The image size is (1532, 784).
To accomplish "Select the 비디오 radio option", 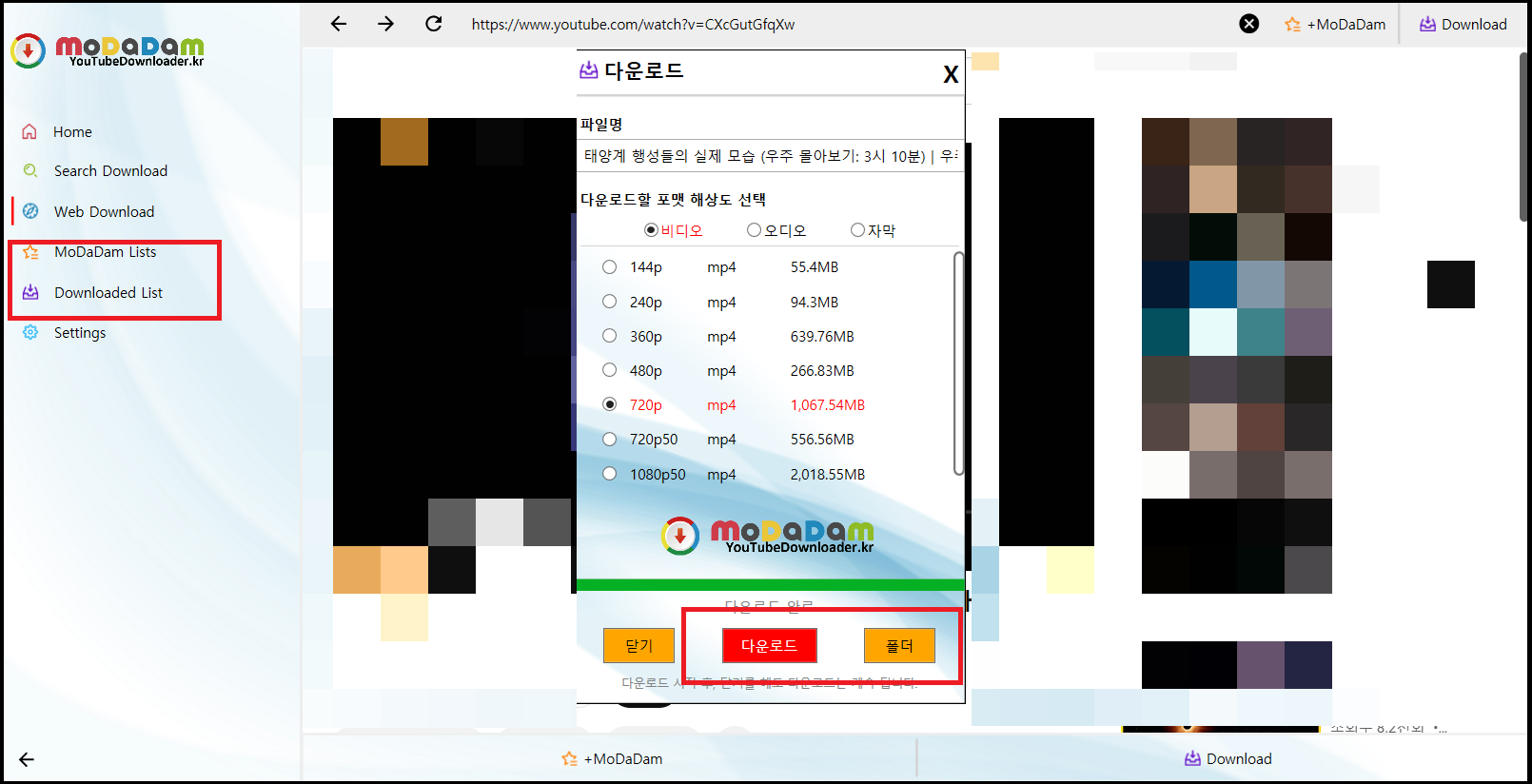I will point(651,230).
